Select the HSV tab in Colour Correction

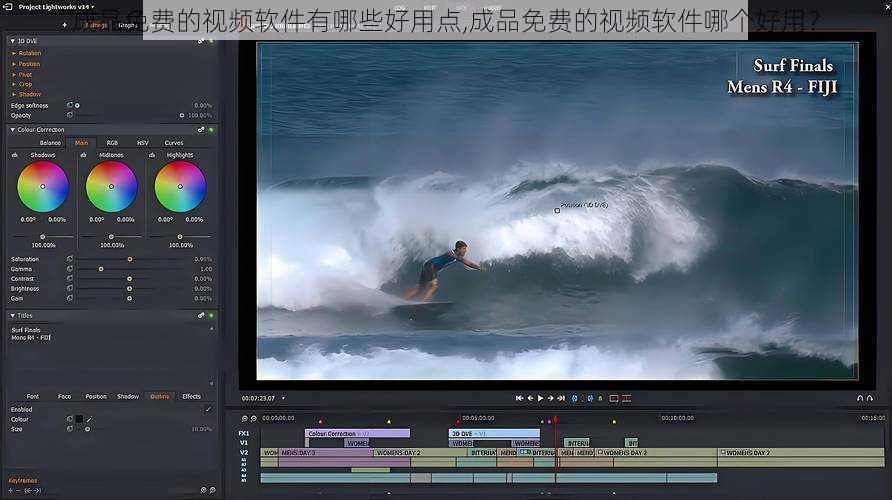(x=143, y=143)
